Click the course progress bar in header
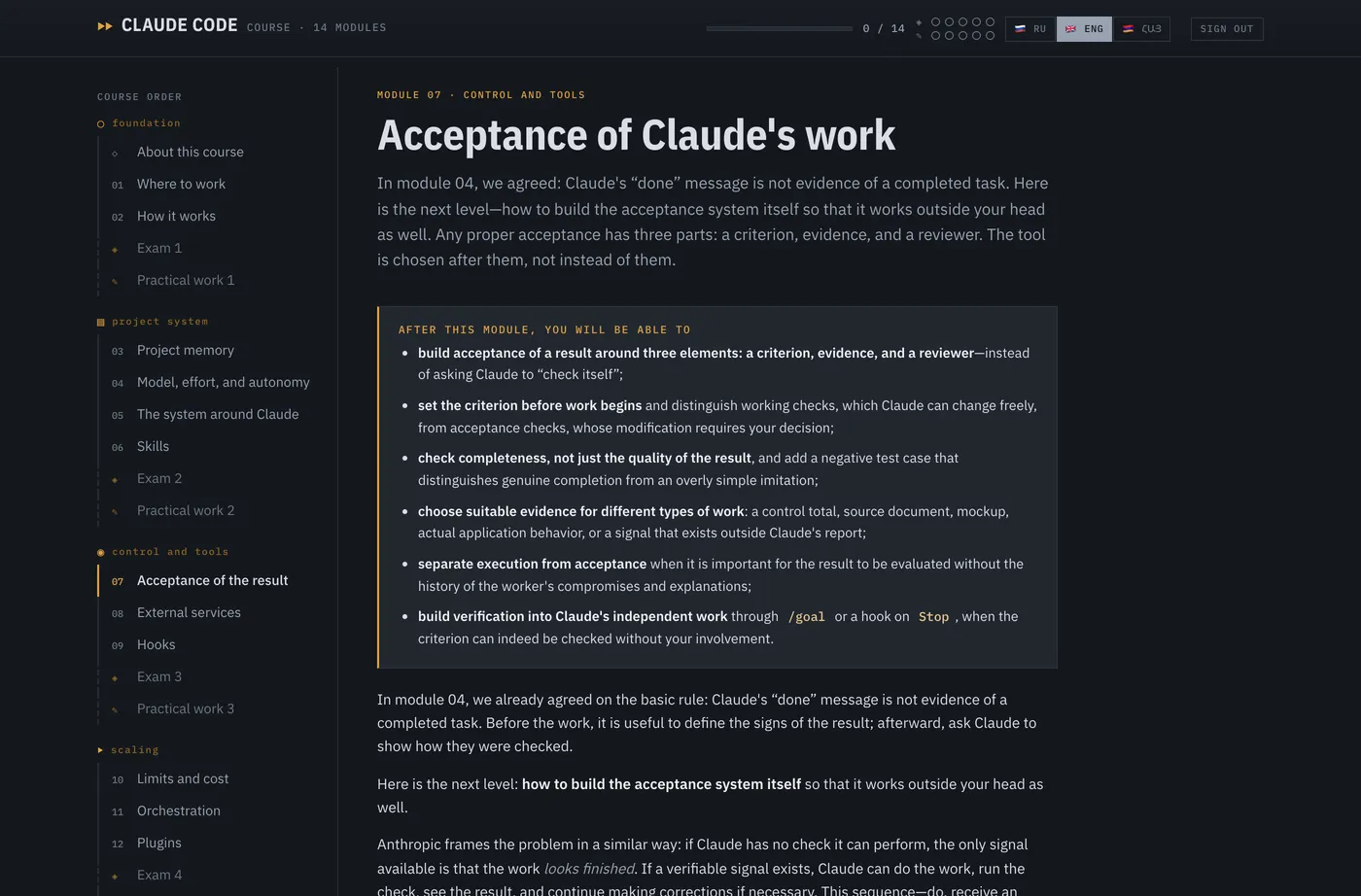Viewport: 1361px width, 896px height. tap(780, 29)
